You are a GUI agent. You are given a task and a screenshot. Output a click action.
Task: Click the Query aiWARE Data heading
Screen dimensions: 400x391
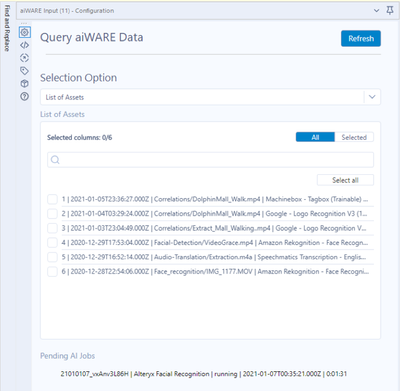point(92,37)
